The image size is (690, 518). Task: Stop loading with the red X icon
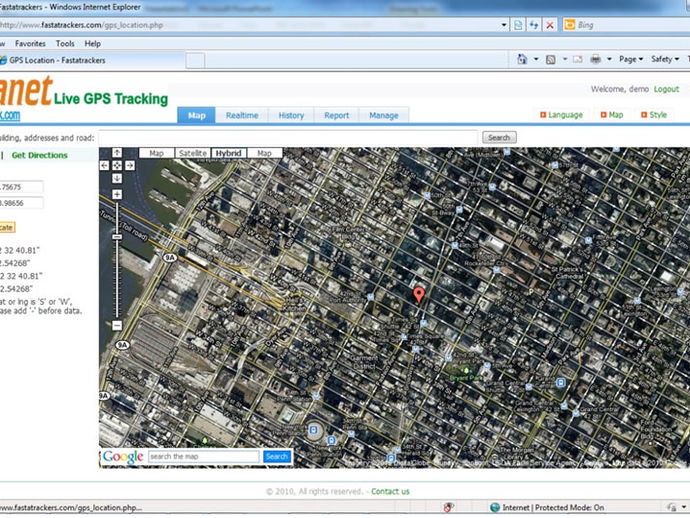click(x=550, y=25)
